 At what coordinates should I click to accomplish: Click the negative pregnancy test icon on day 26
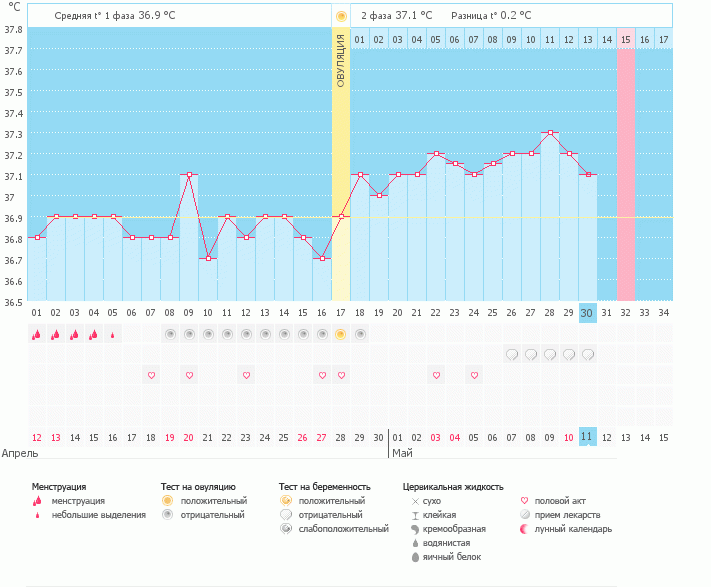click(x=512, y=354)
